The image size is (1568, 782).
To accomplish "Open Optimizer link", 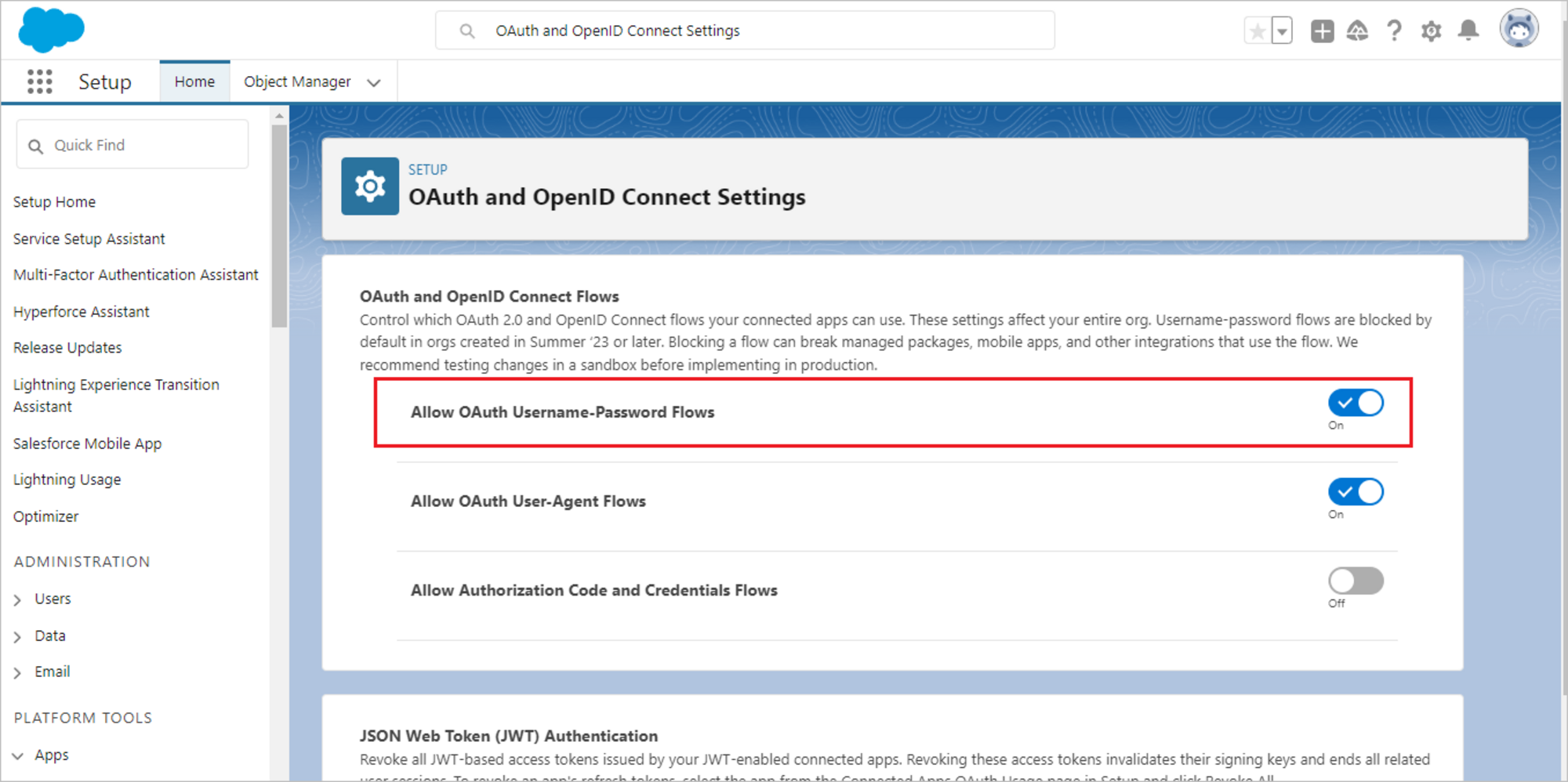I will [45, 516].
